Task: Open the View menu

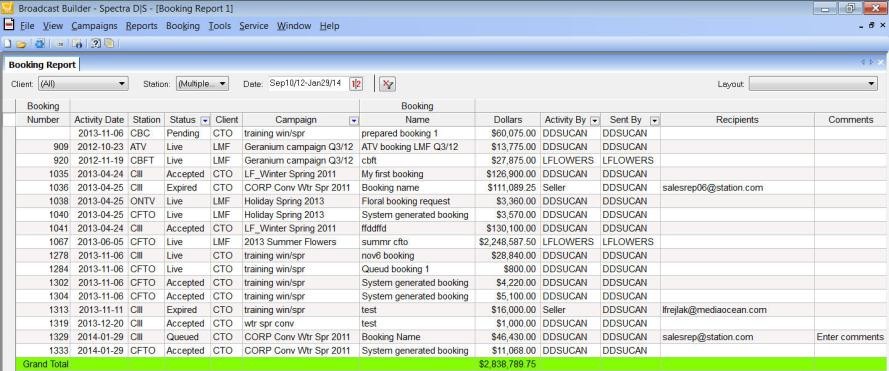Action: tap(53, 26)
